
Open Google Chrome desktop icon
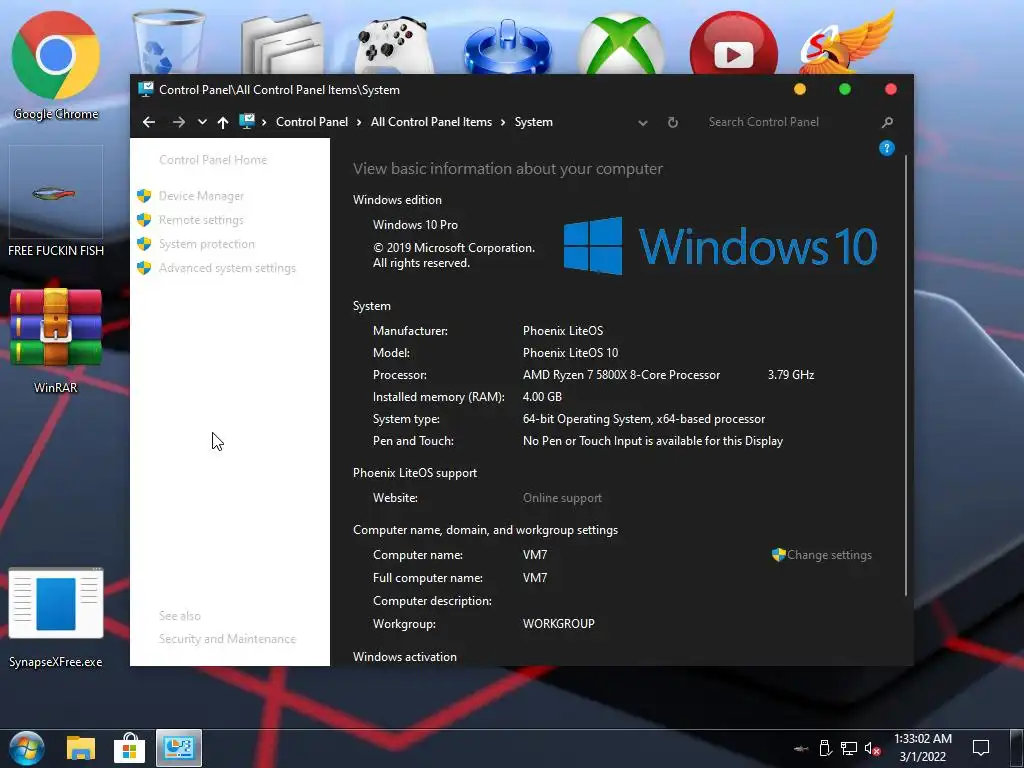pos(56,65)
